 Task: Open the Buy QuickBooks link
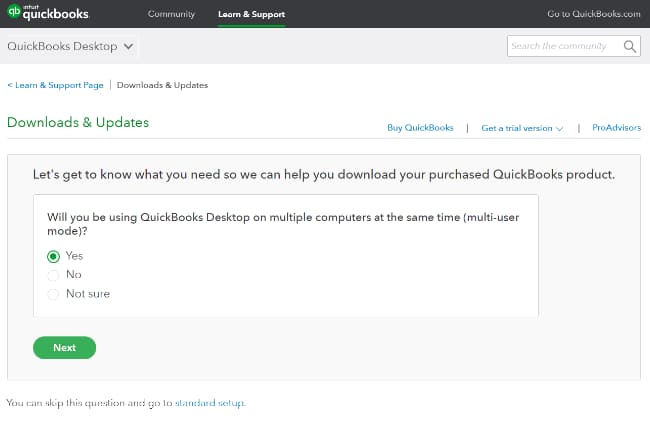point(420,128)
